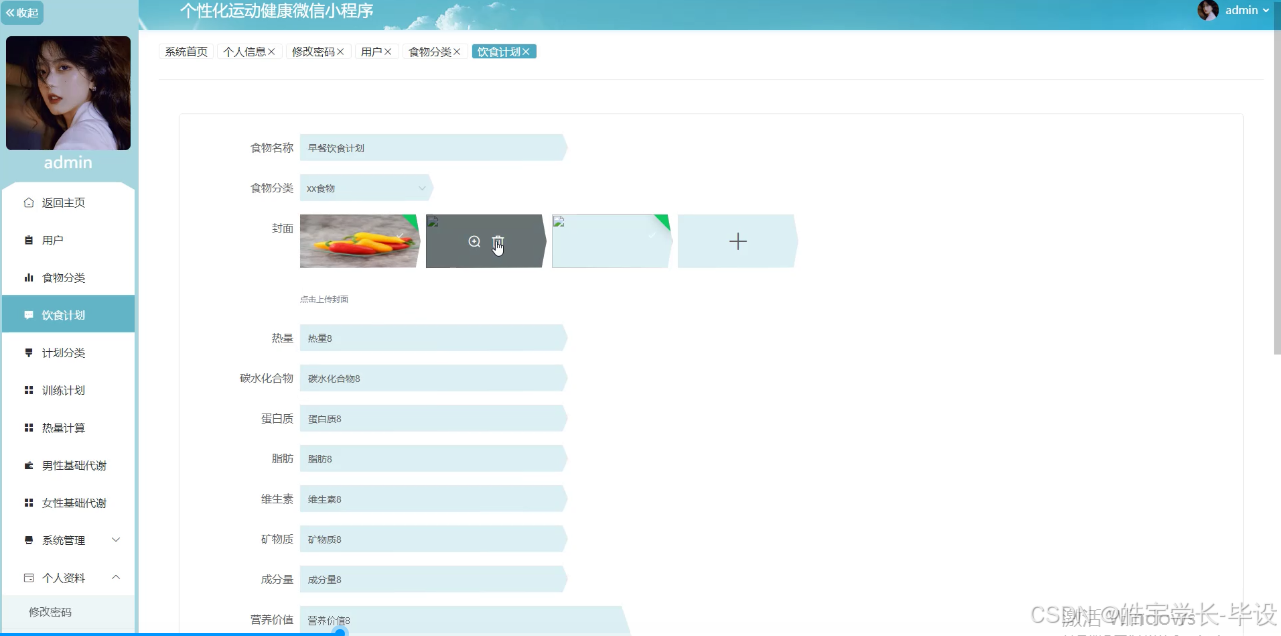Click the zoom preview icon on hovered cover
The image size is (1281, 636).
(x=474, y=241)
